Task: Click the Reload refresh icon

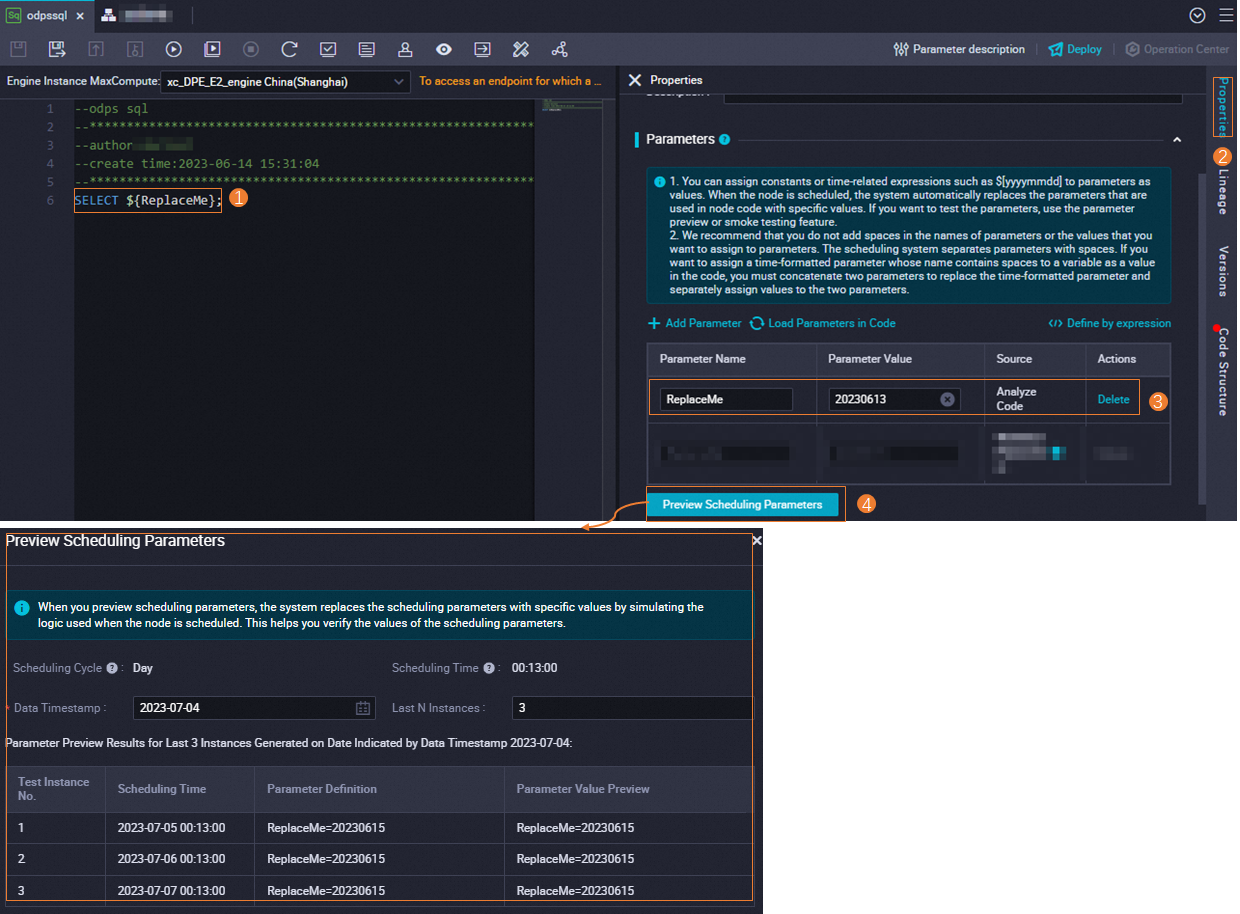Action: coord(289,49)
